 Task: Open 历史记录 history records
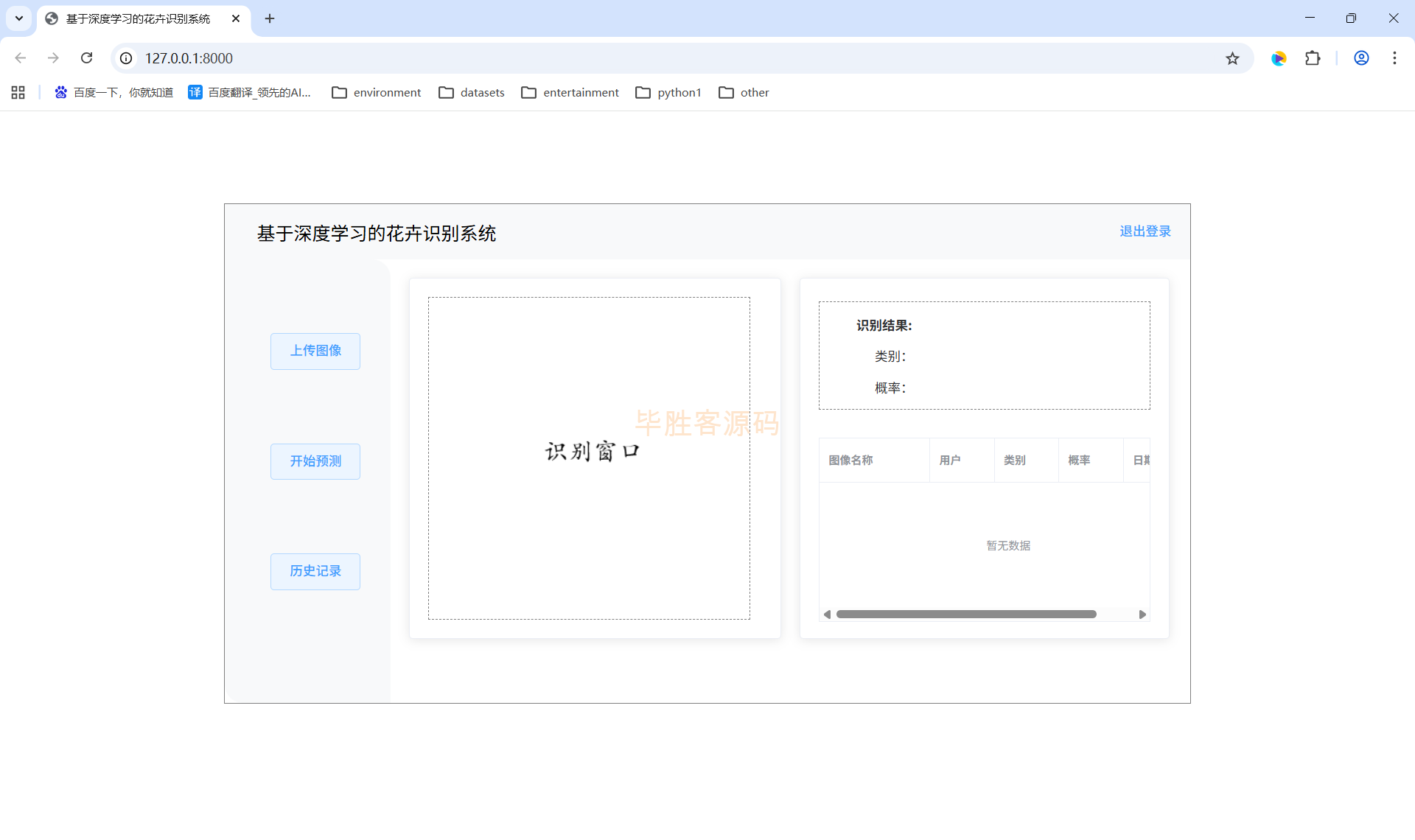(x=315, y=571)
